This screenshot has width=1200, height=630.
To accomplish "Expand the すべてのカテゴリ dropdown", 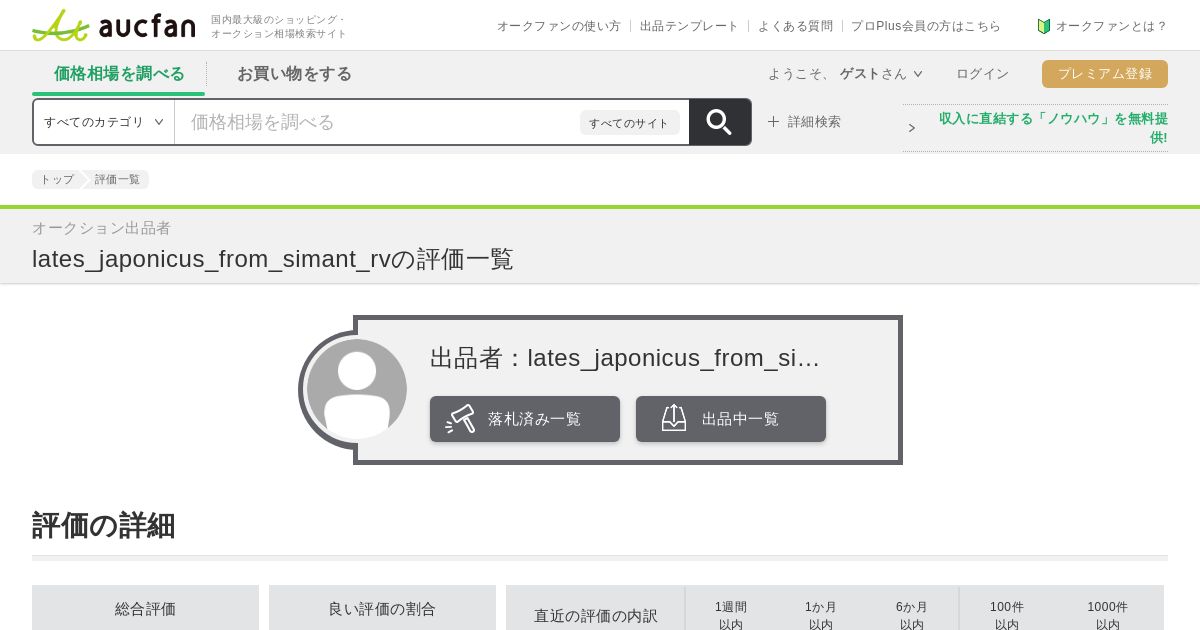I will pos(104,122).
